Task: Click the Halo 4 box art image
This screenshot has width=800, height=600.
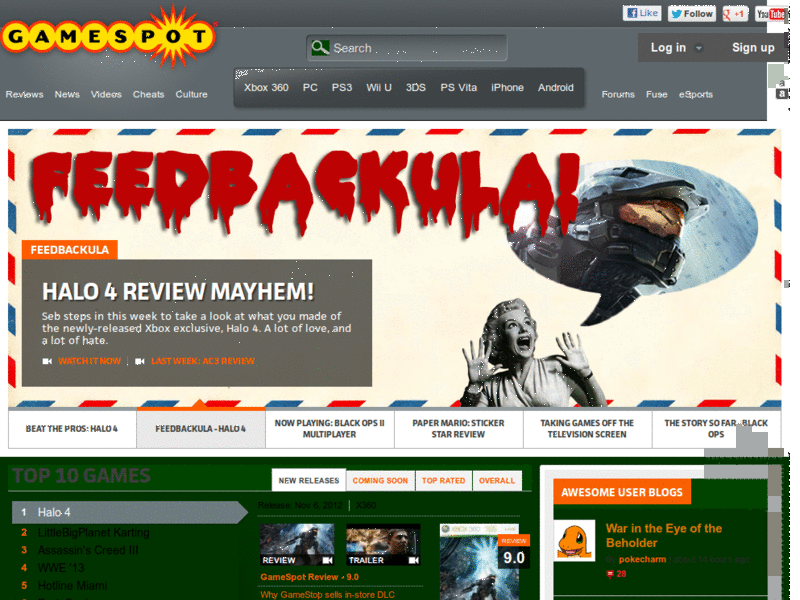Action: (x=480, y=562)
